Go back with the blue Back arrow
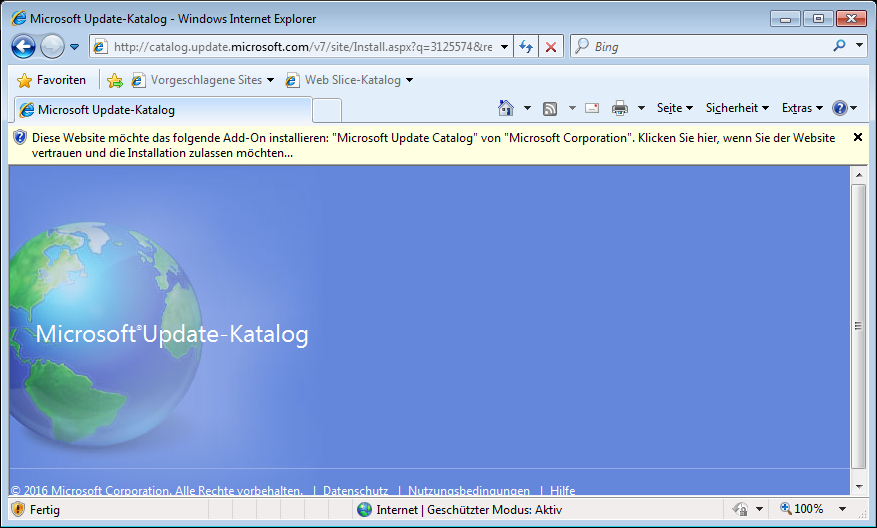This screenshot has width=877, height=528. click(x=23, y=47)
